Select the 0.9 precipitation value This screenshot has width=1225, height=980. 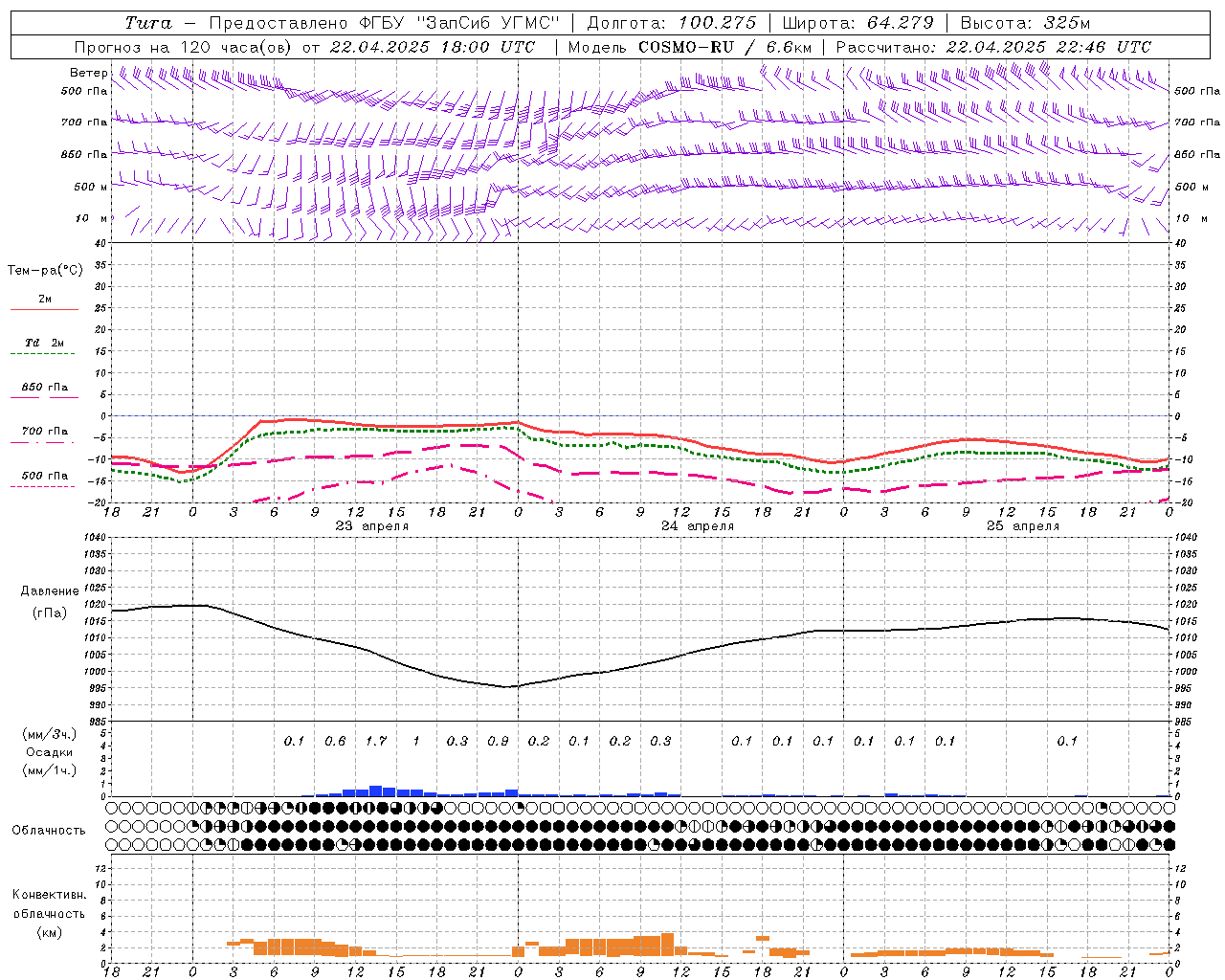[498, 741]
